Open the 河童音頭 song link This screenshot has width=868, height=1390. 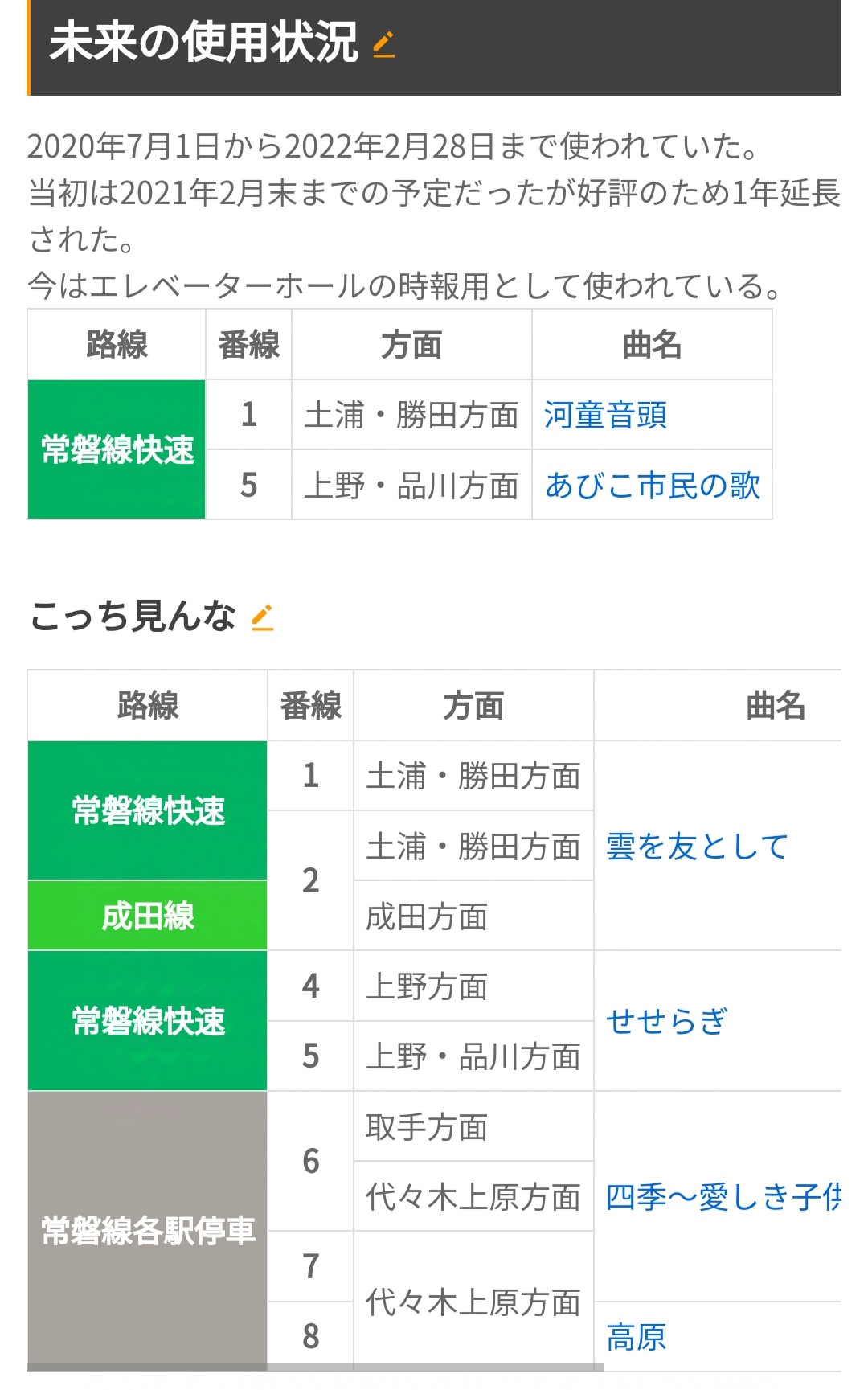pyautogui.click(x=605, y=415)
